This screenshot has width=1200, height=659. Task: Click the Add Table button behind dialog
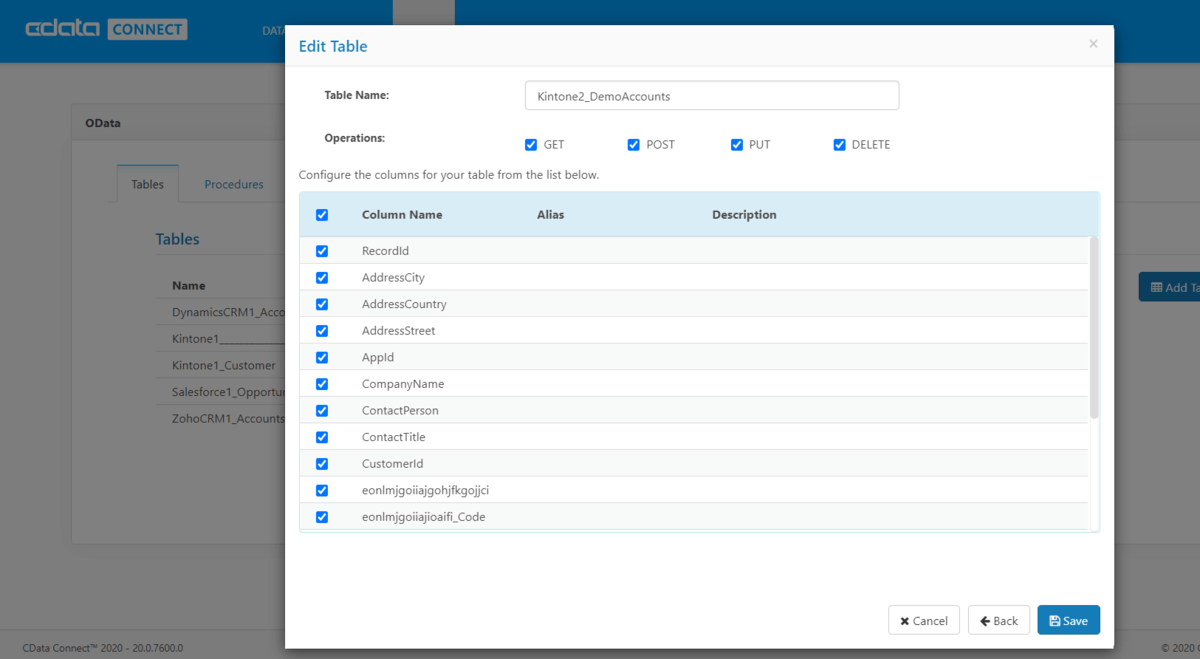(1170, 287)
